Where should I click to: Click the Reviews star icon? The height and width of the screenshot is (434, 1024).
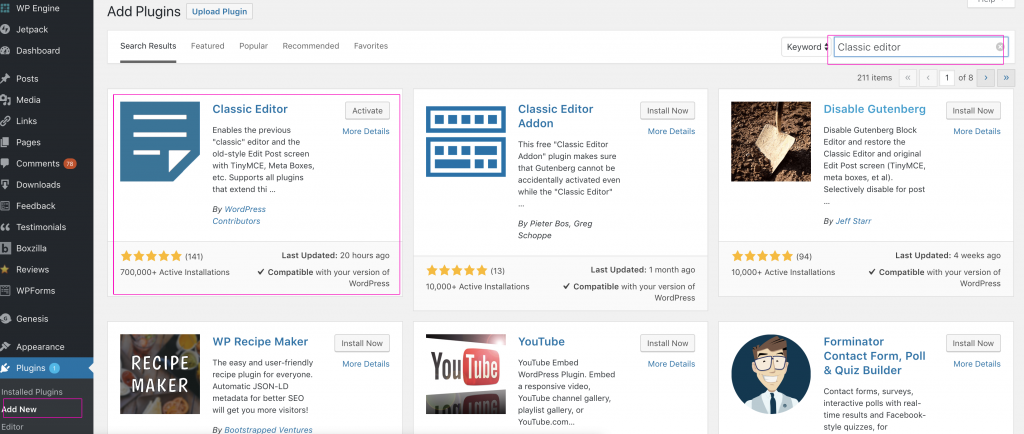[x=5, y=269]
